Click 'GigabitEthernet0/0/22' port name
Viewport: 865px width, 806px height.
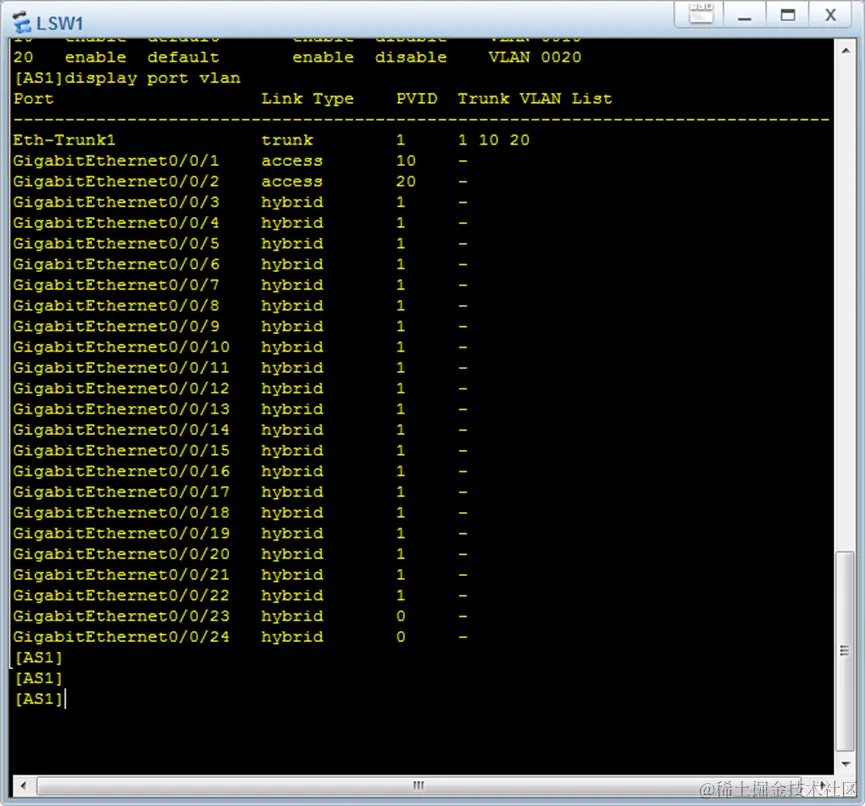(121, 595)
